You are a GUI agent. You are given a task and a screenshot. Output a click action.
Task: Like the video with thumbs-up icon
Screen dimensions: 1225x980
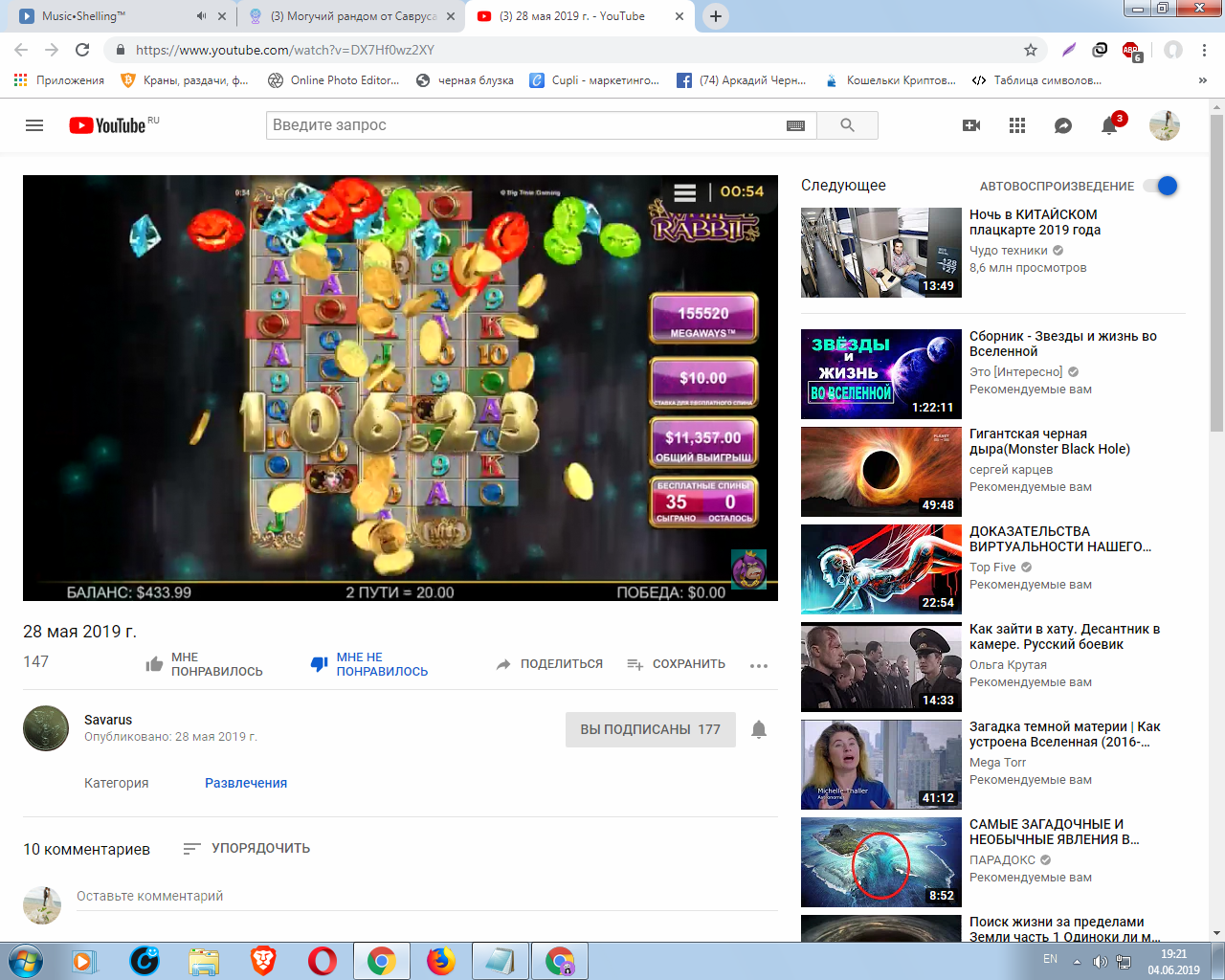click(154, 664)
